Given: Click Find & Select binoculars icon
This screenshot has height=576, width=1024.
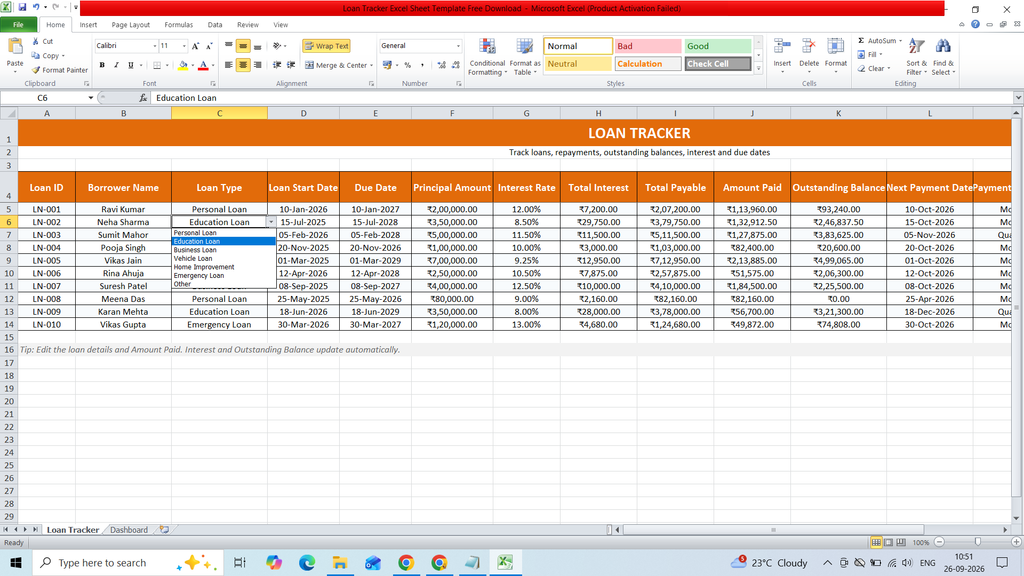Looking at the screenshot, I should tap(942, 47).
